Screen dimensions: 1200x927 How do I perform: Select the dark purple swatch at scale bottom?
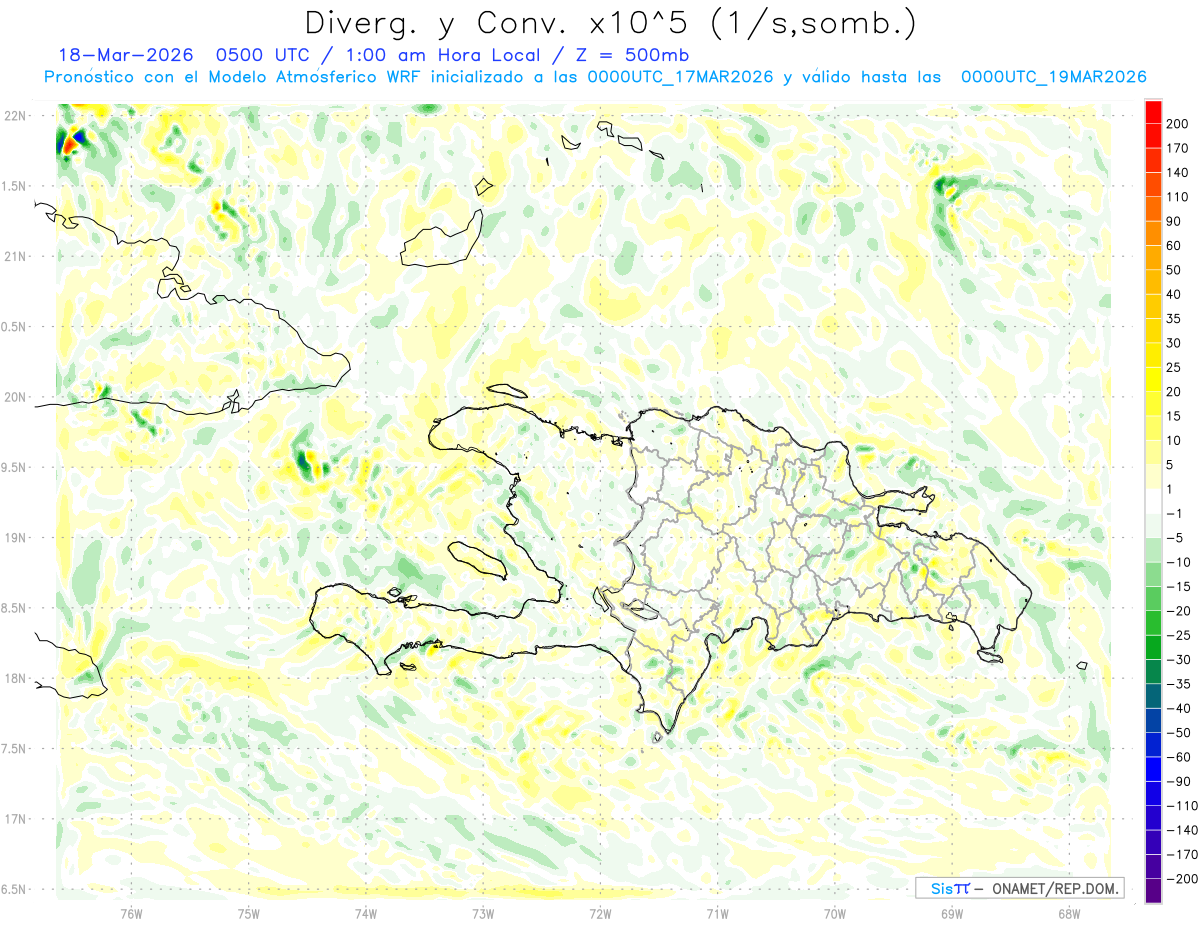pyautogui.click(x=1153, y=890)
